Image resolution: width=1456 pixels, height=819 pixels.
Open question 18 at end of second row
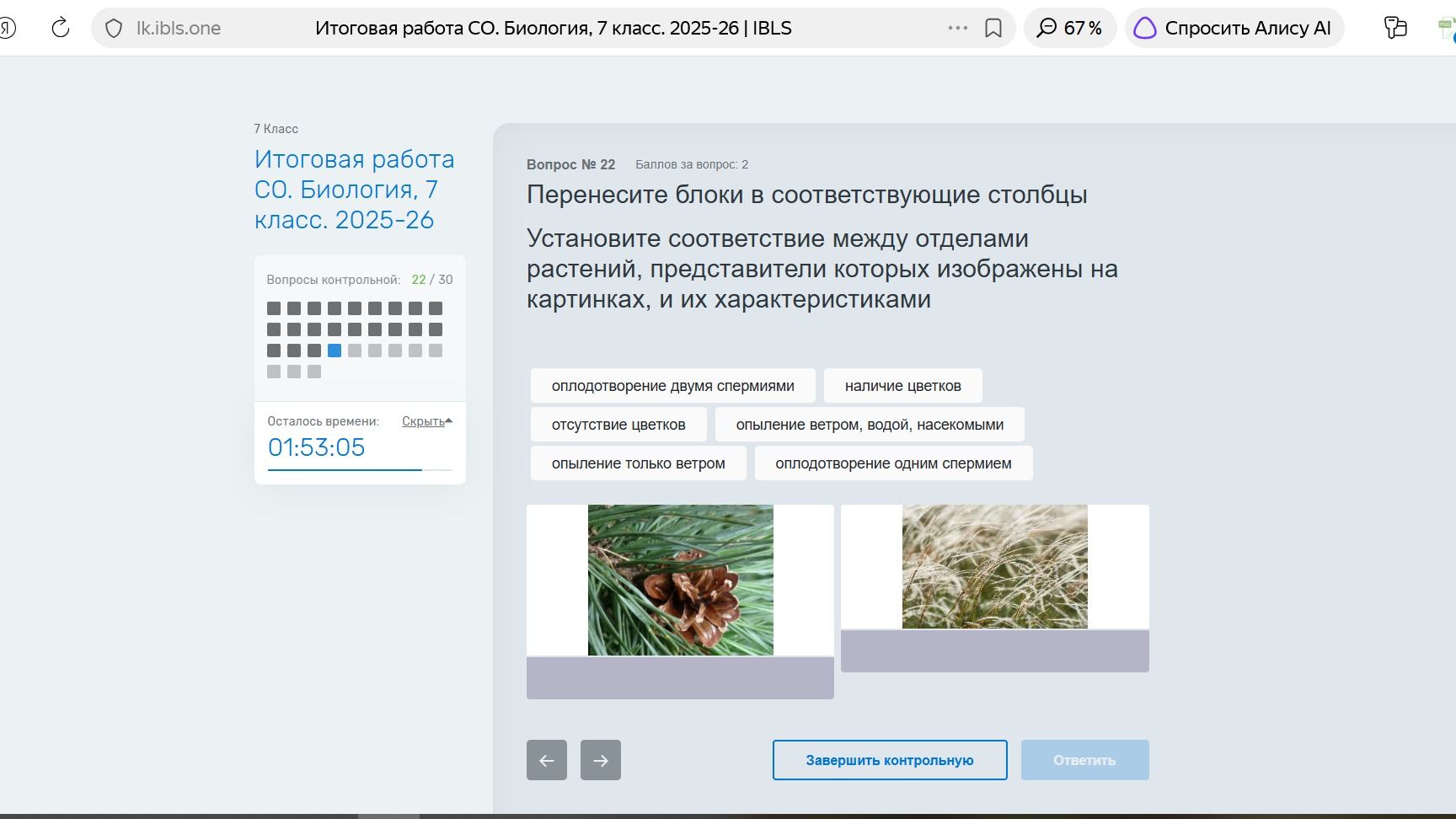pos(436,329)
